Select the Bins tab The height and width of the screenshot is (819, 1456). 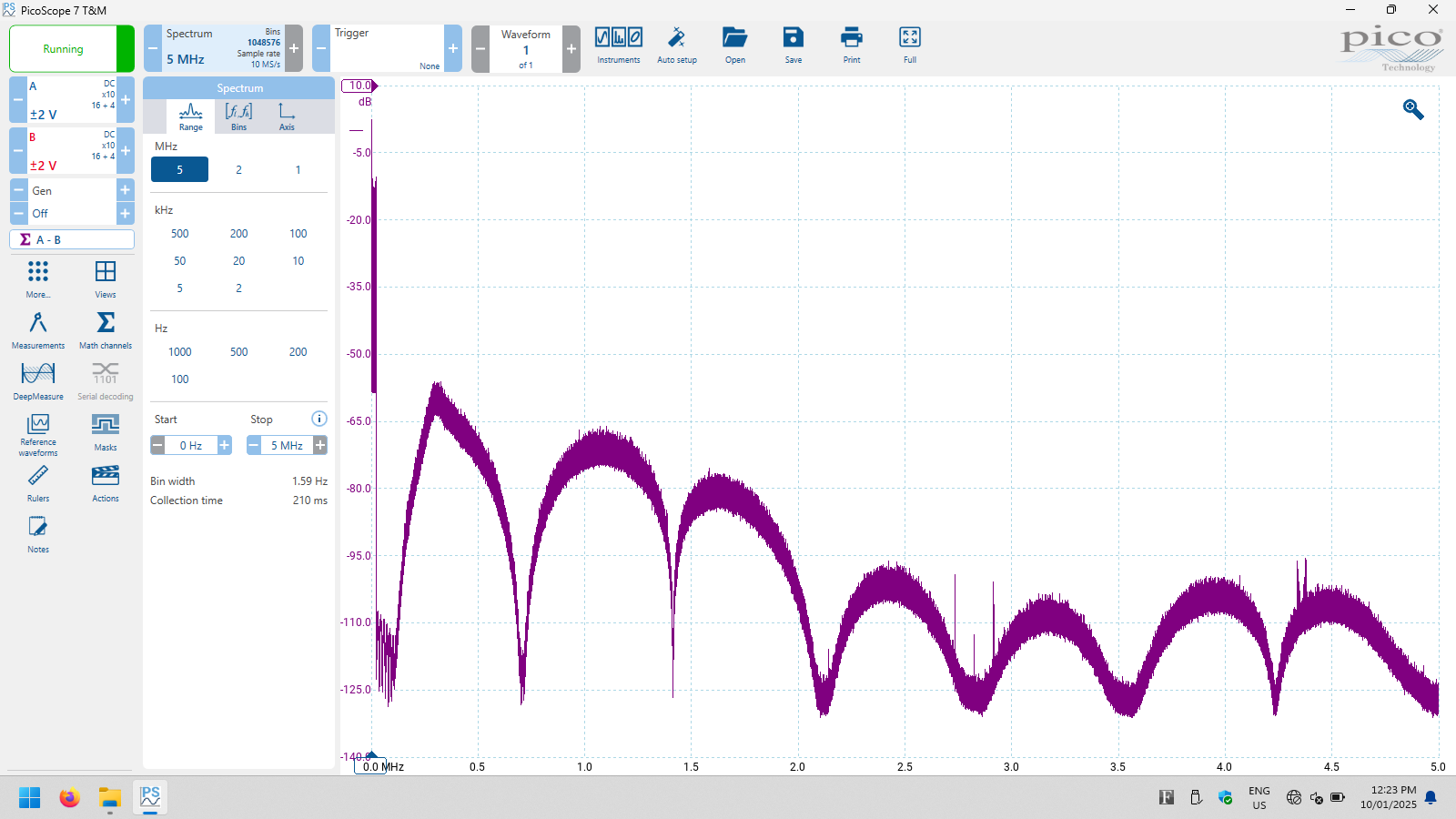[238, 116]
